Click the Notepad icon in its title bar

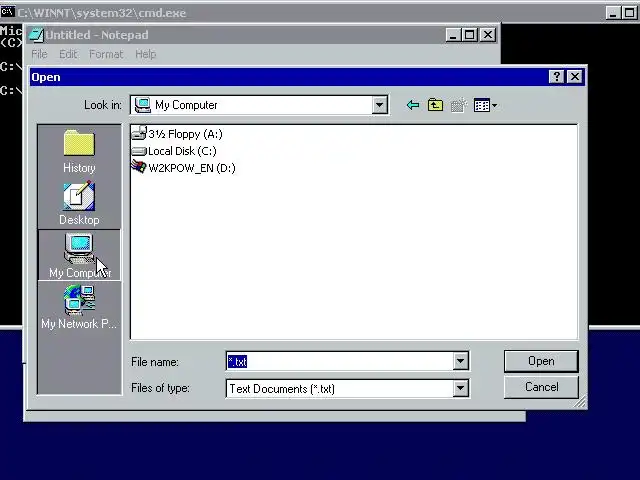pos(36,35)
